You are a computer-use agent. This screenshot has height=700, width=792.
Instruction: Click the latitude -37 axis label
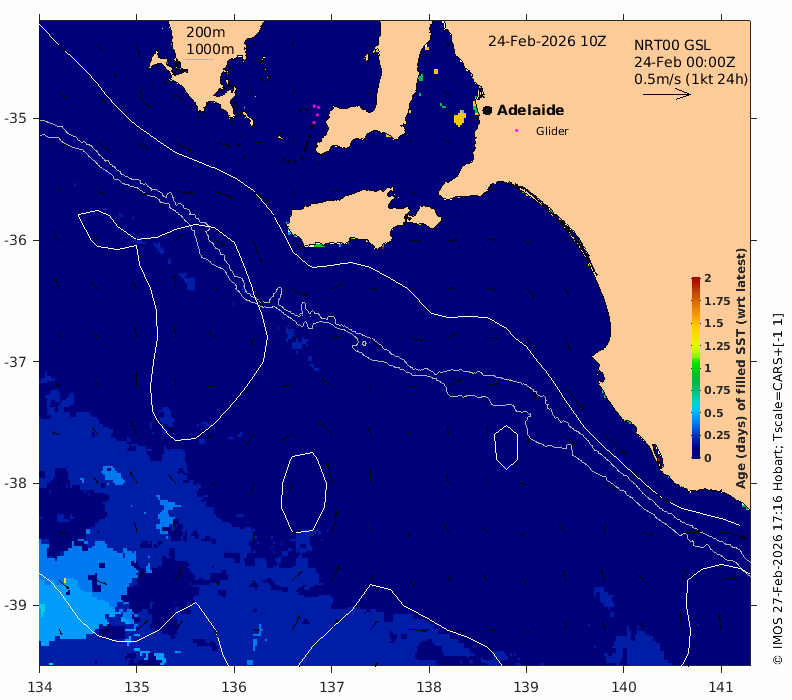(x=15, y=362)
